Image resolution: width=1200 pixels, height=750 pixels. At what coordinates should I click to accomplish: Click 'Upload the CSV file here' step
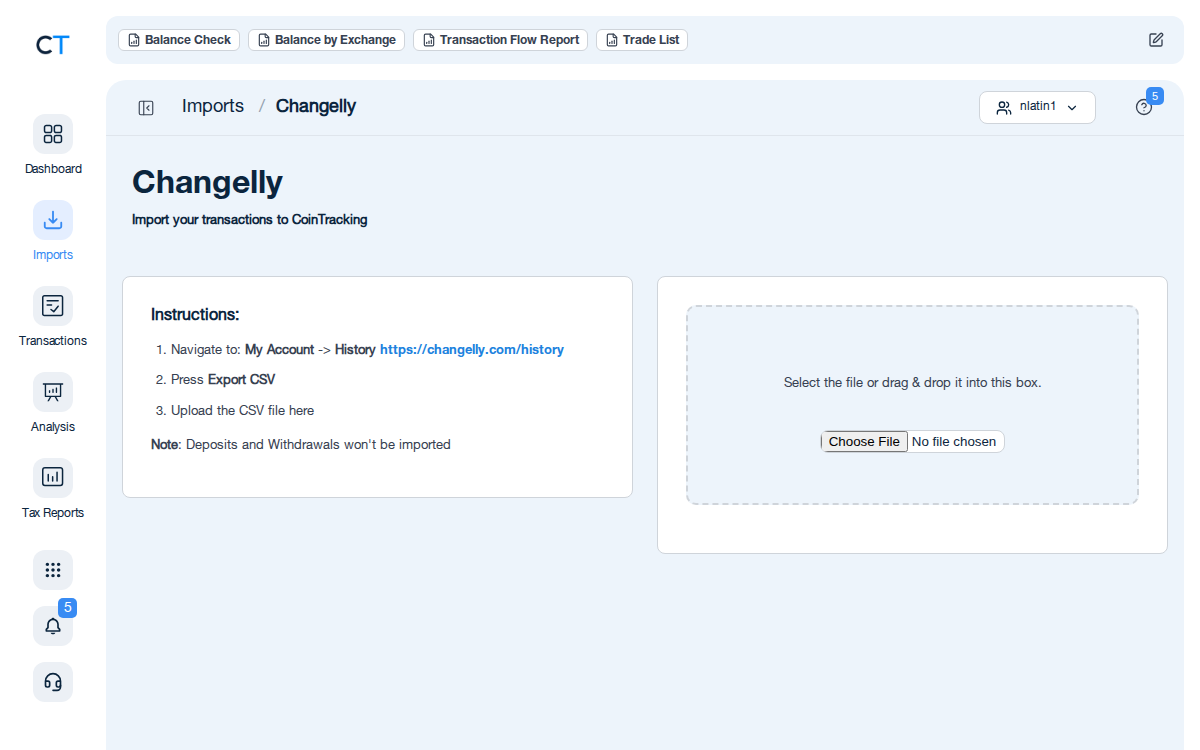point(242,411)
